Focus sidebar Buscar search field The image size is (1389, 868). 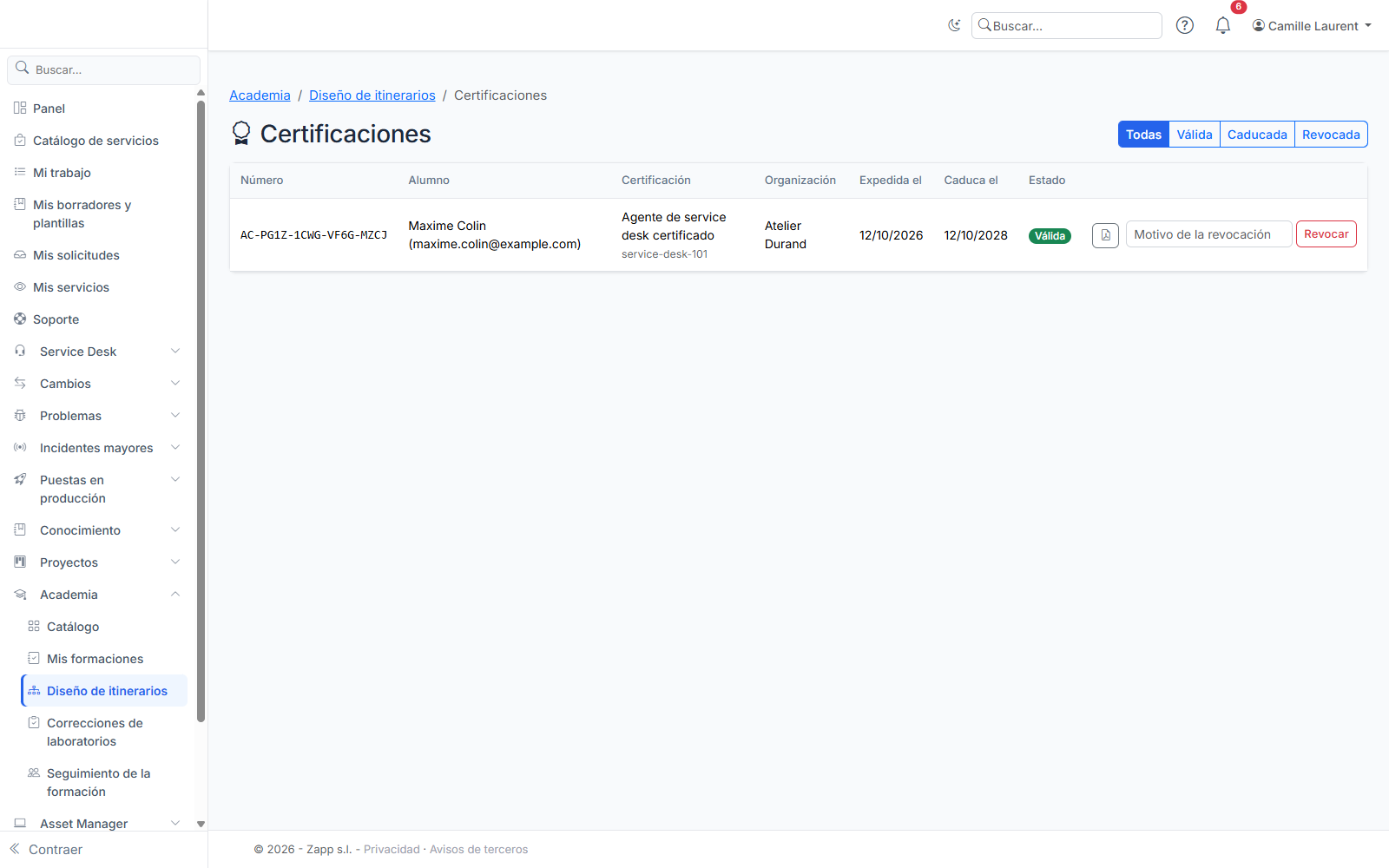[103, 69]
